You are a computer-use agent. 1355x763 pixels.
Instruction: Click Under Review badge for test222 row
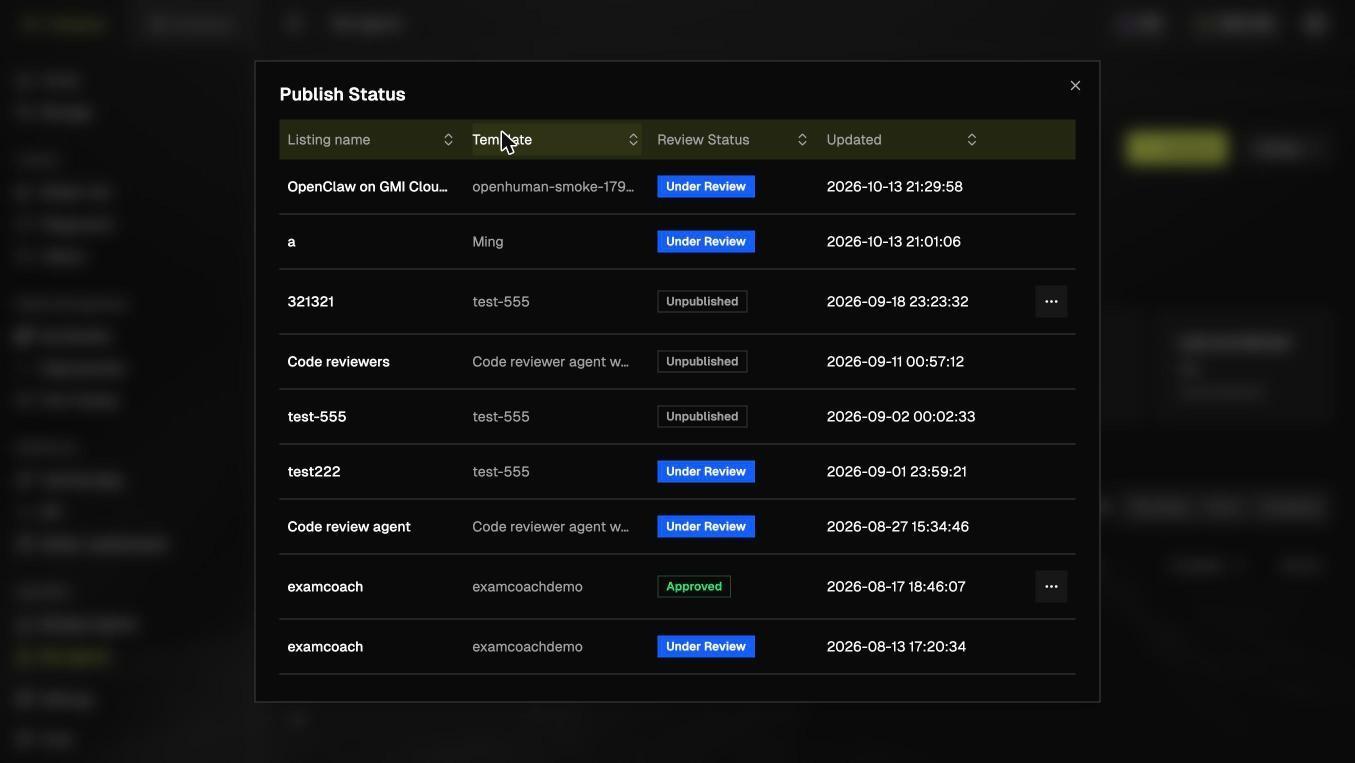(x=706, y=472)
